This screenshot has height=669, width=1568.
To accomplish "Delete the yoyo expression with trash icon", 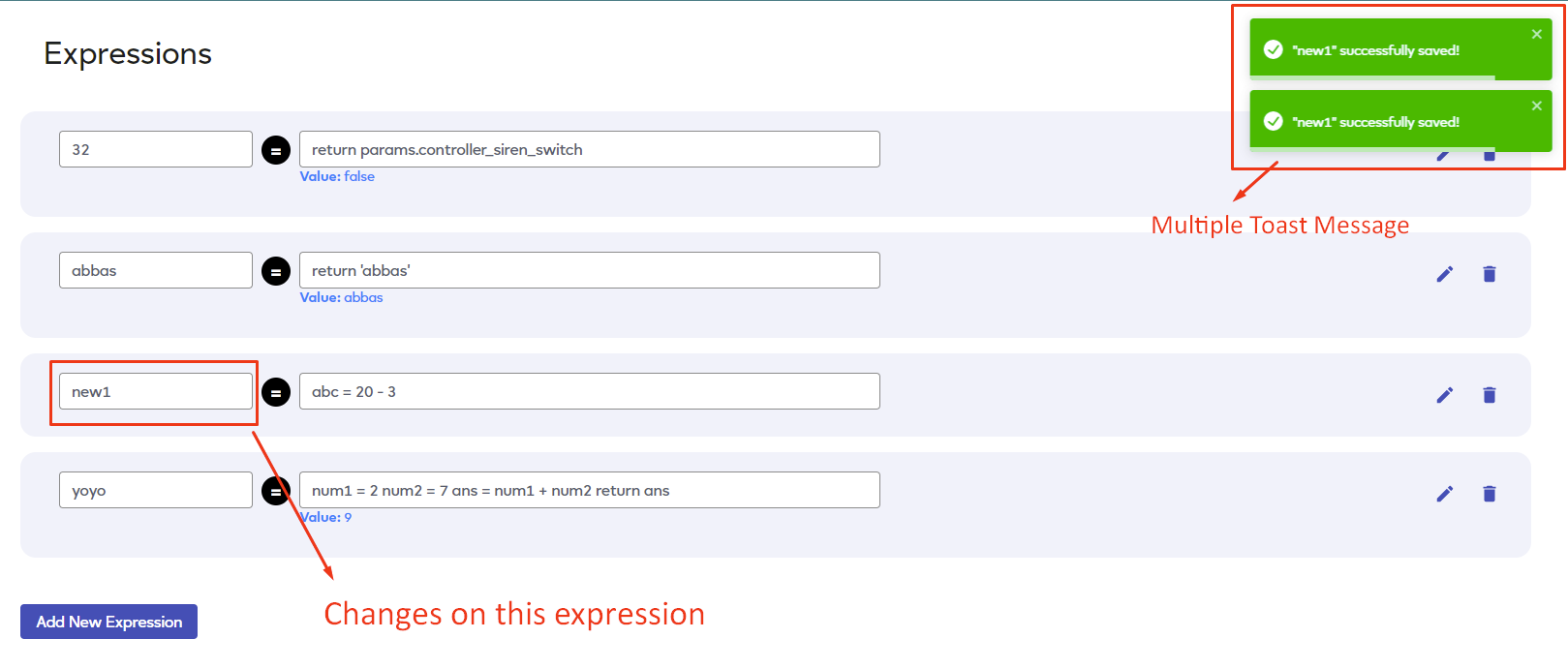I will 1490,494.
